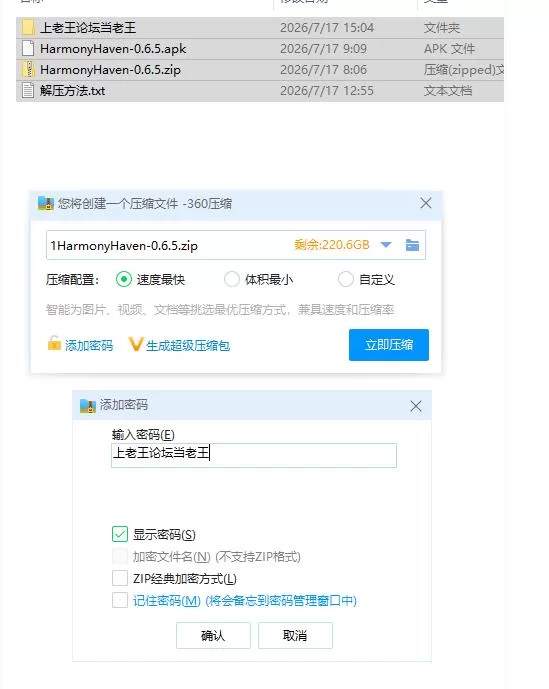The width and height of the screenshot is (549, 689).
Task: Click the HarmonyHaven-0.6.5.zip archive icon
Action: click(x=28, y=69)
